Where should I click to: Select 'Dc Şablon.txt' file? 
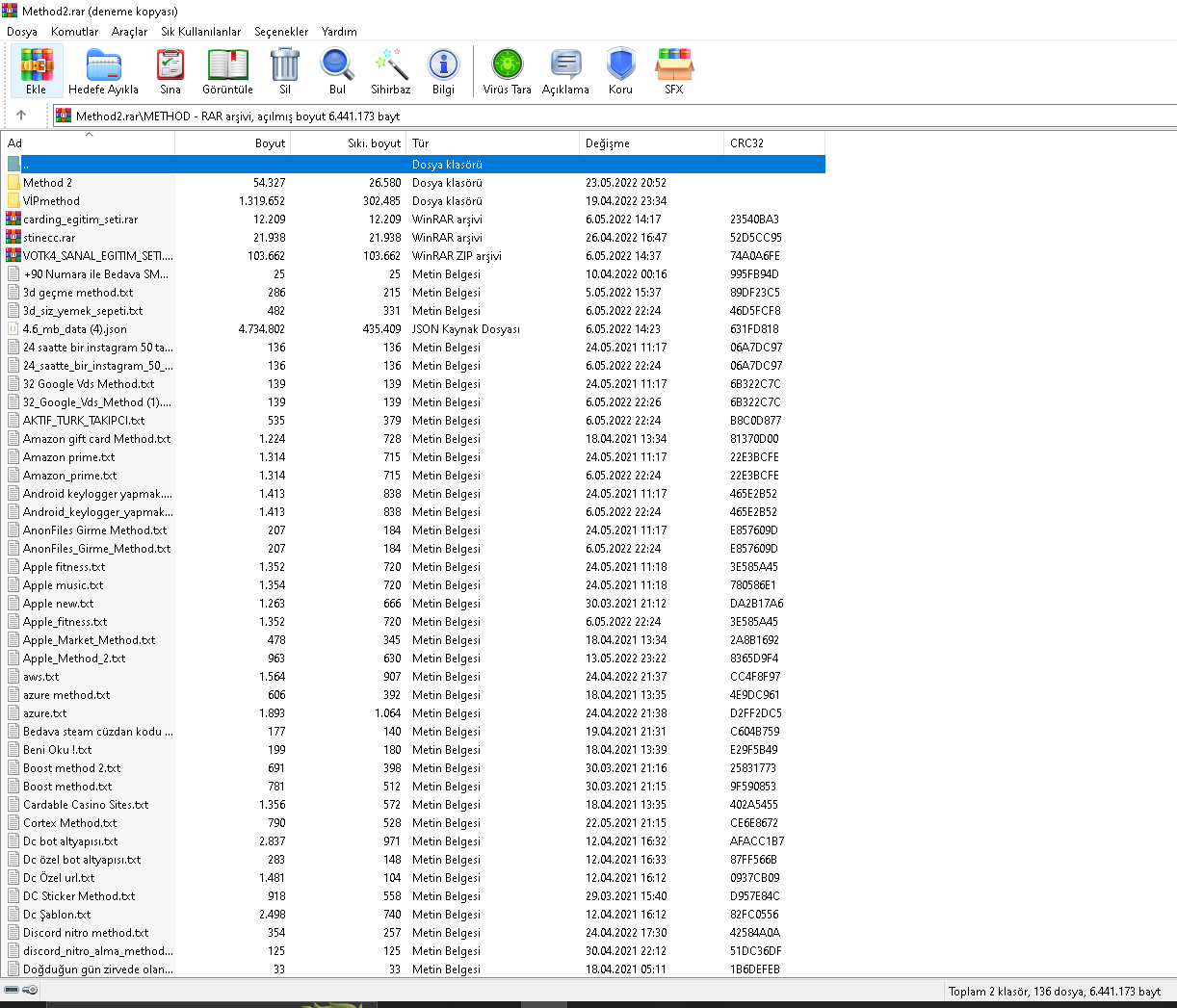tap(57, 914)
